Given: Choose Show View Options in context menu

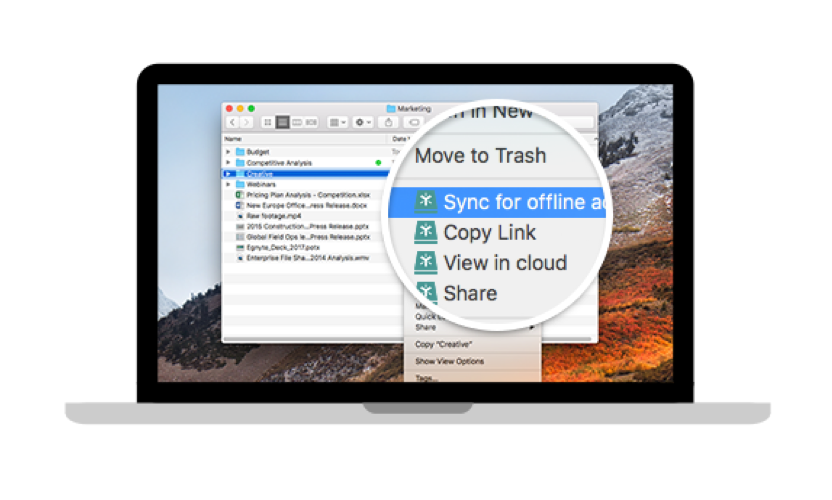Looking at the screenshot, I should point(449,361).
